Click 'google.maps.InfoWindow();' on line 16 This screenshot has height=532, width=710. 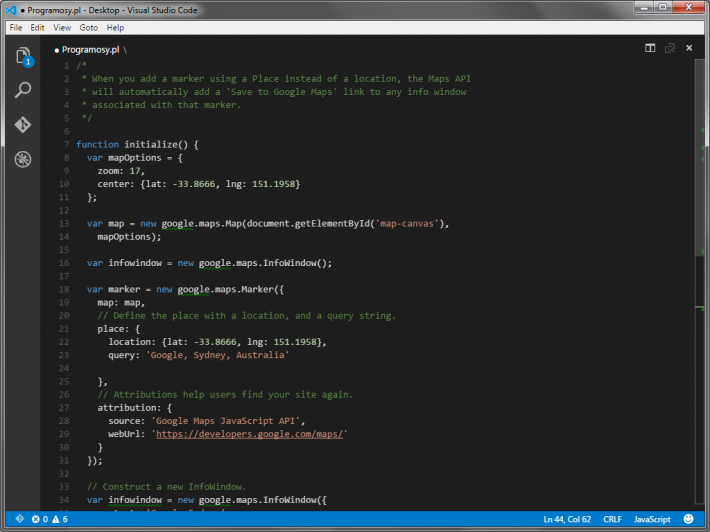point(265,263)
